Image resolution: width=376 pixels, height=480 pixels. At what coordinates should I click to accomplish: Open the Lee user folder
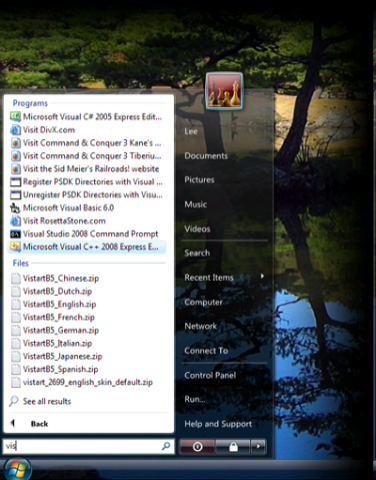(x=191, y=131)
